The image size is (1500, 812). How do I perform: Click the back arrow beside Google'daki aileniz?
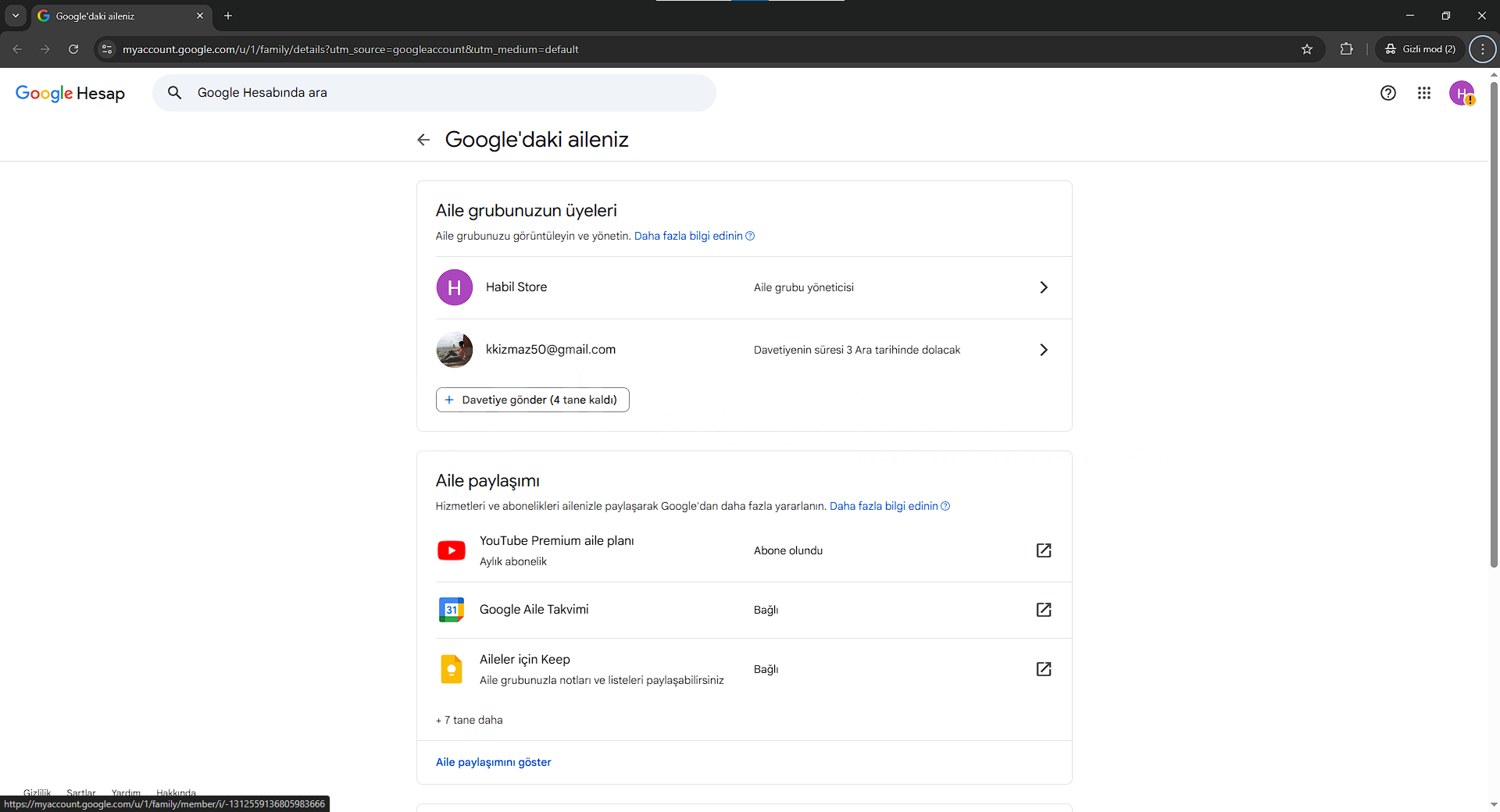point(423,140)
